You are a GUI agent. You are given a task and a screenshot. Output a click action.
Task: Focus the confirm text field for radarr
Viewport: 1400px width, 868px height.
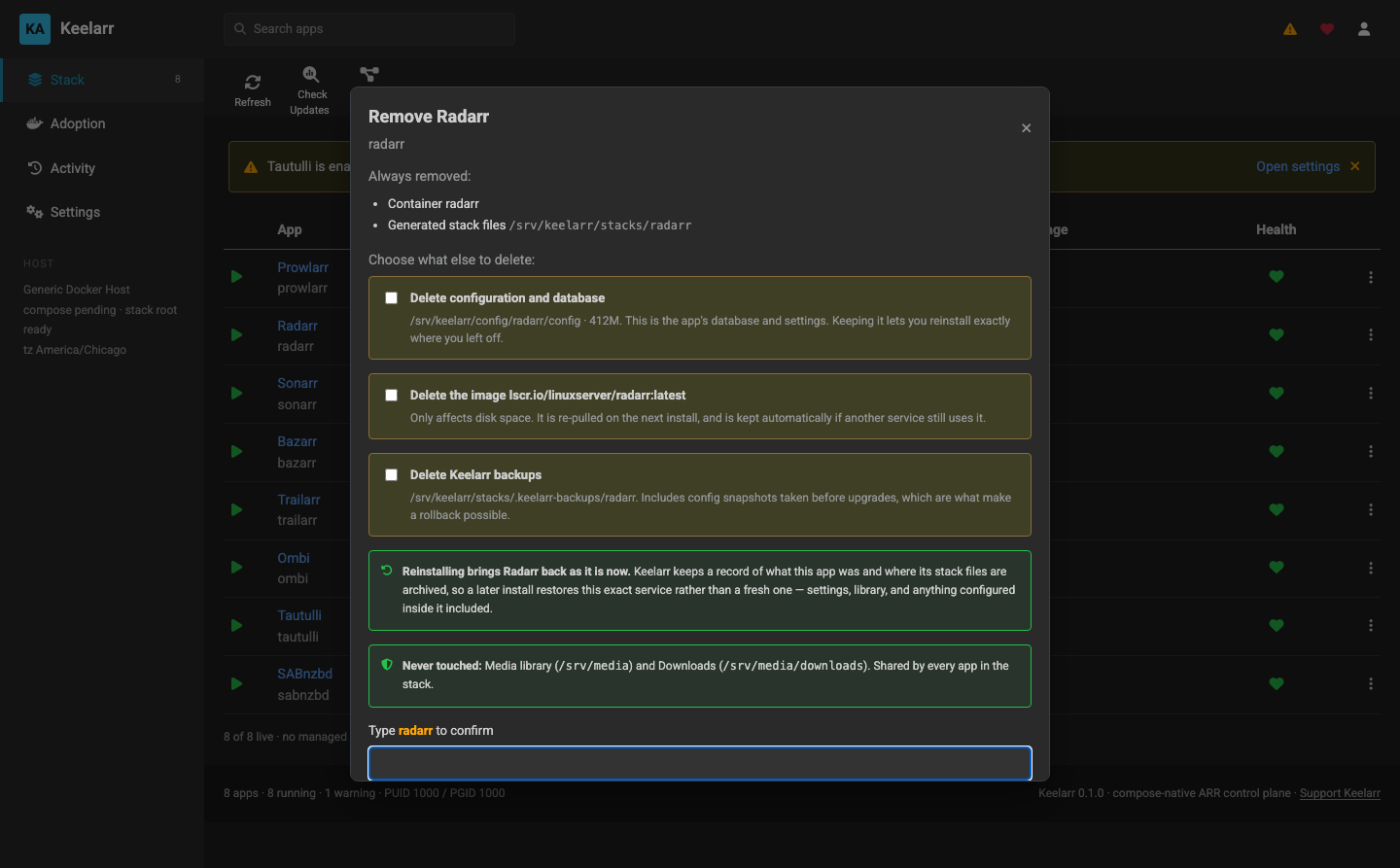[700, 763]
